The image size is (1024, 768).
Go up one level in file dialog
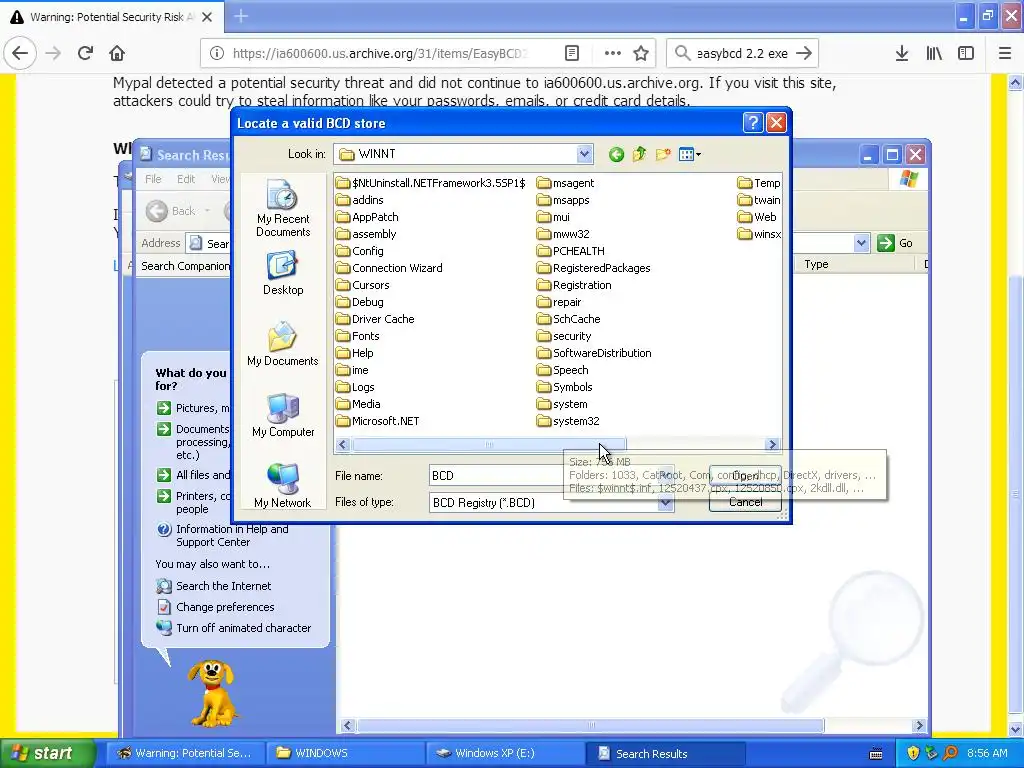(x=639, y=154)
